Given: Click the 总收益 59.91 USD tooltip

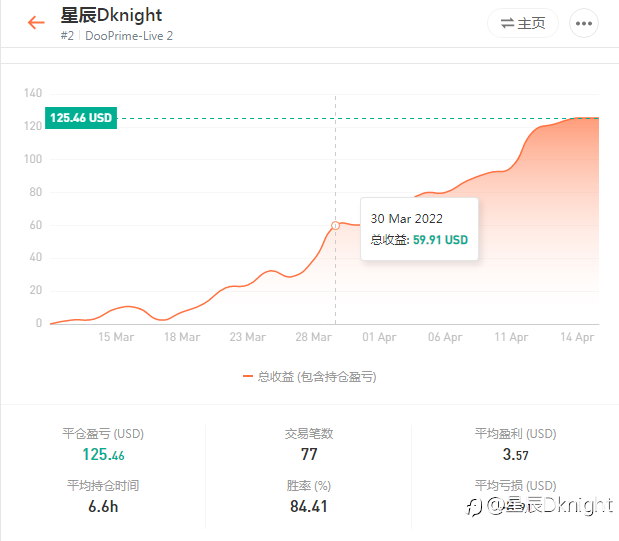Looking at the screenshot, I should [419, 240].
